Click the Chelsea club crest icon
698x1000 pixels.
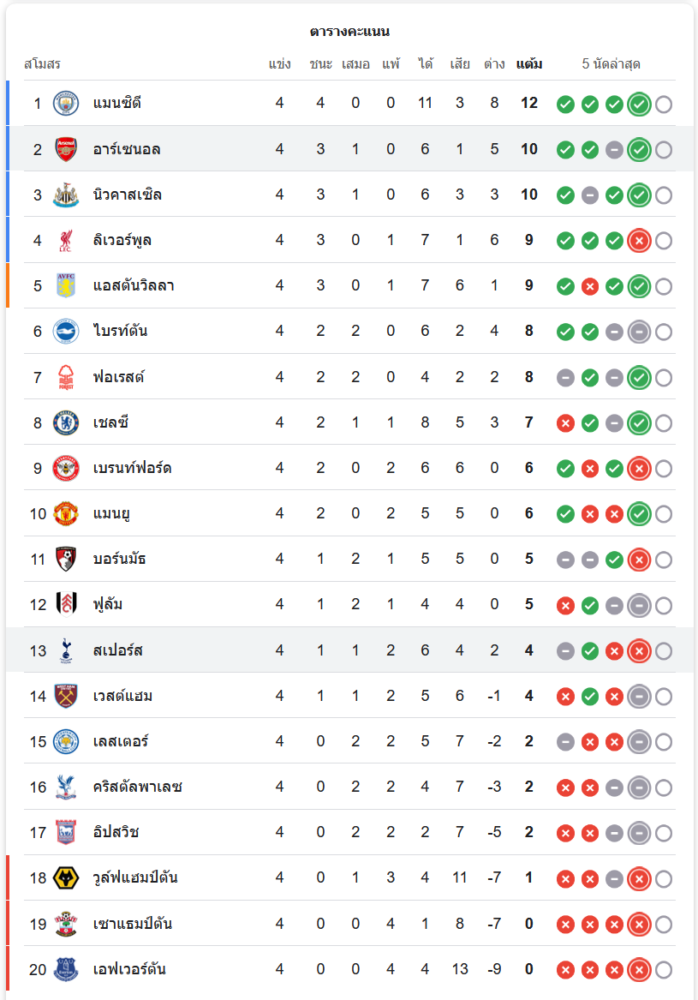(66, 423)
